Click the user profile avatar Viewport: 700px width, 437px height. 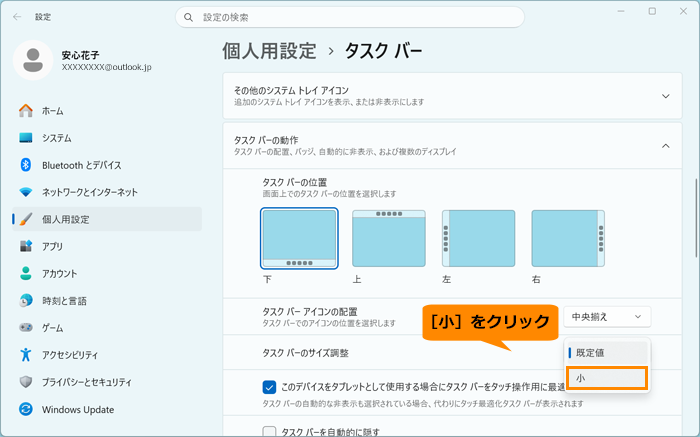pyautogui.click(x=33, y=60)
